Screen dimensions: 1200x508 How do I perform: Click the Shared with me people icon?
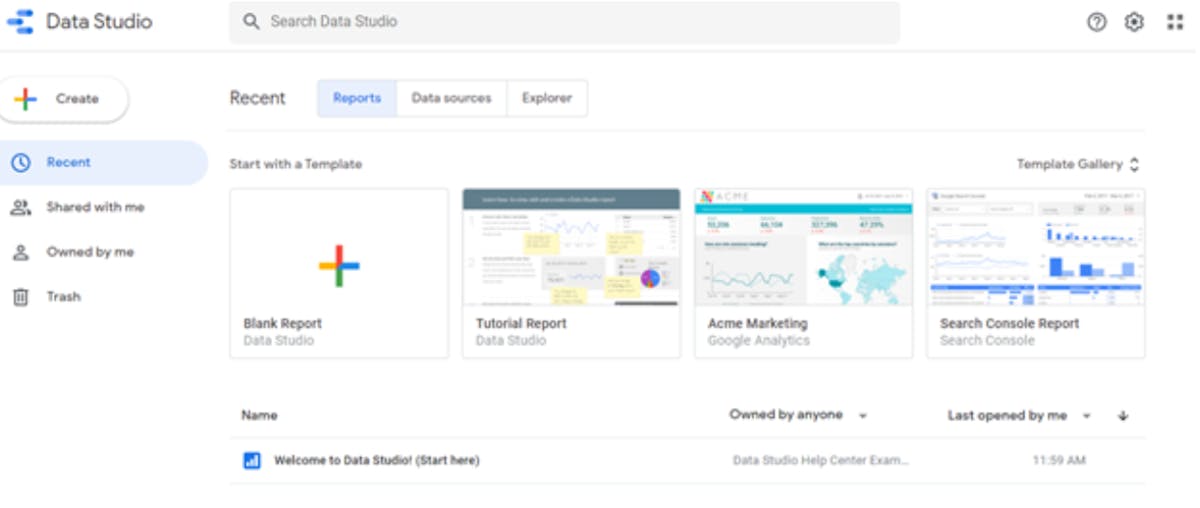(x=20, y=208)
